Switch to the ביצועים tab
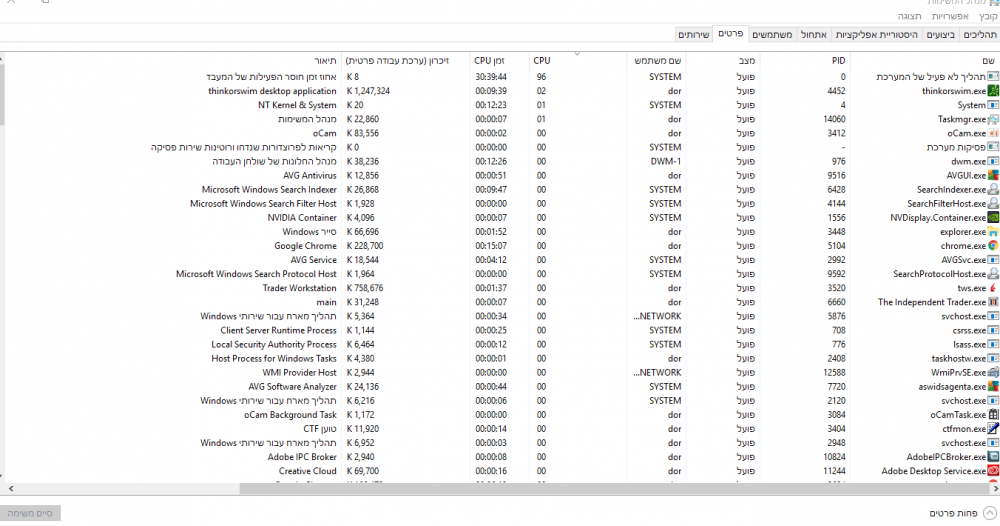This screenshot has height=526, width=1000. [940, 35]
